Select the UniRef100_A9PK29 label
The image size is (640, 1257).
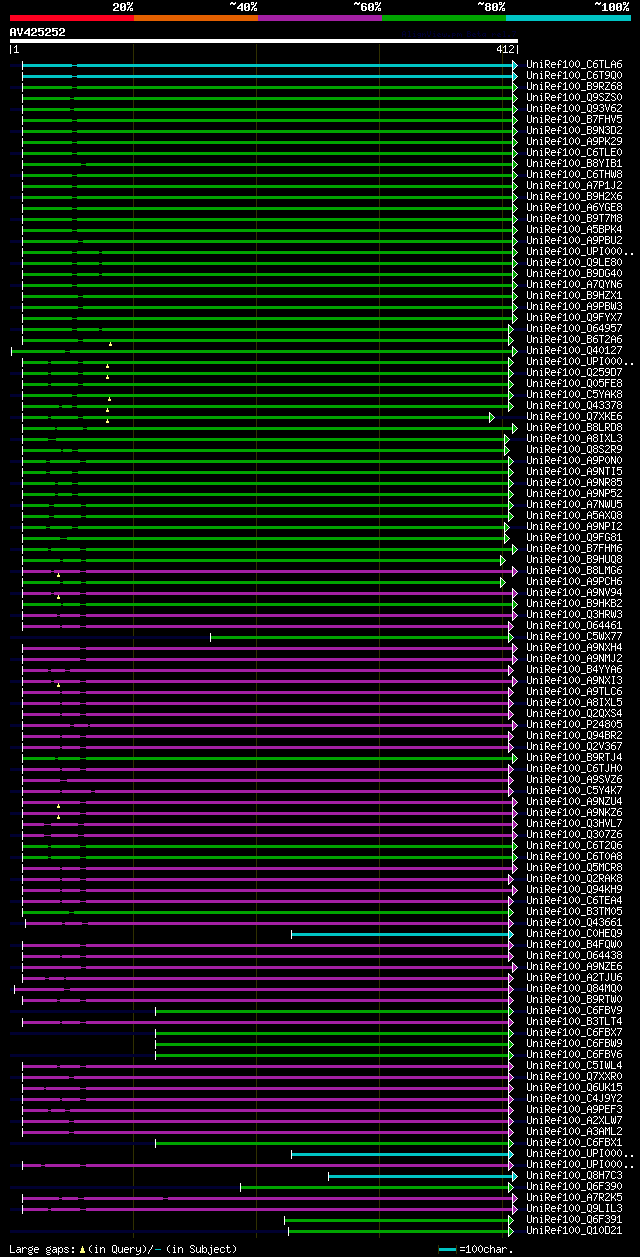(574, 141)
